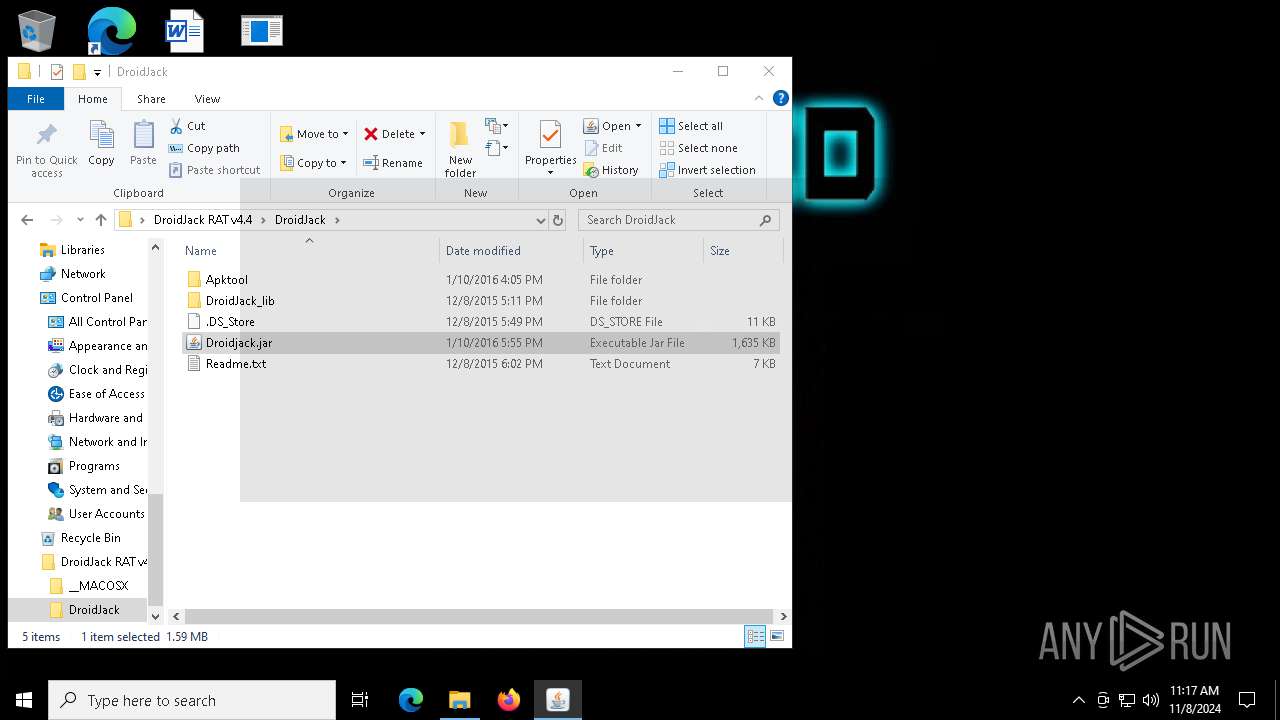1280x720 pixels.
Task: Open the Copy to dropdown
Action: click(313, 163)
